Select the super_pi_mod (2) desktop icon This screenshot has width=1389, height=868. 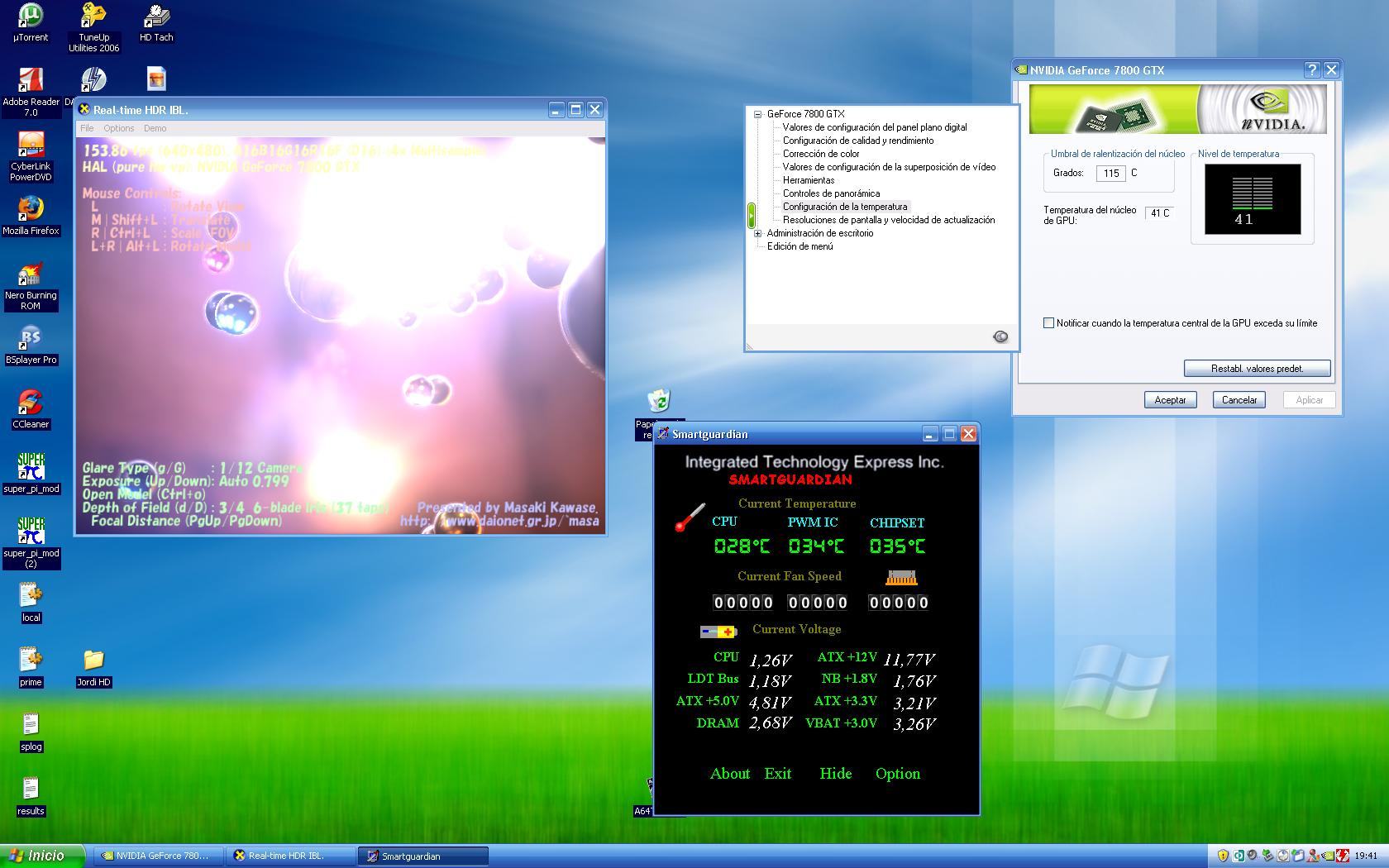[31, 543]
